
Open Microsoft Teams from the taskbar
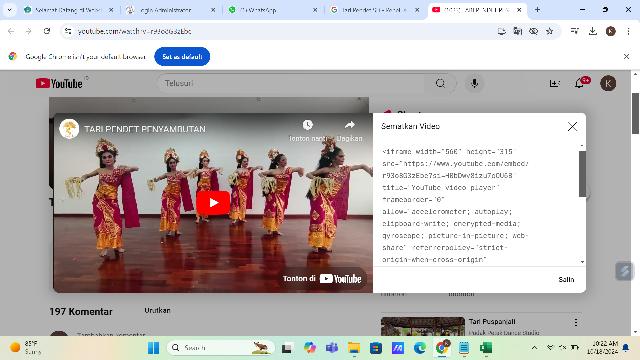332,348
